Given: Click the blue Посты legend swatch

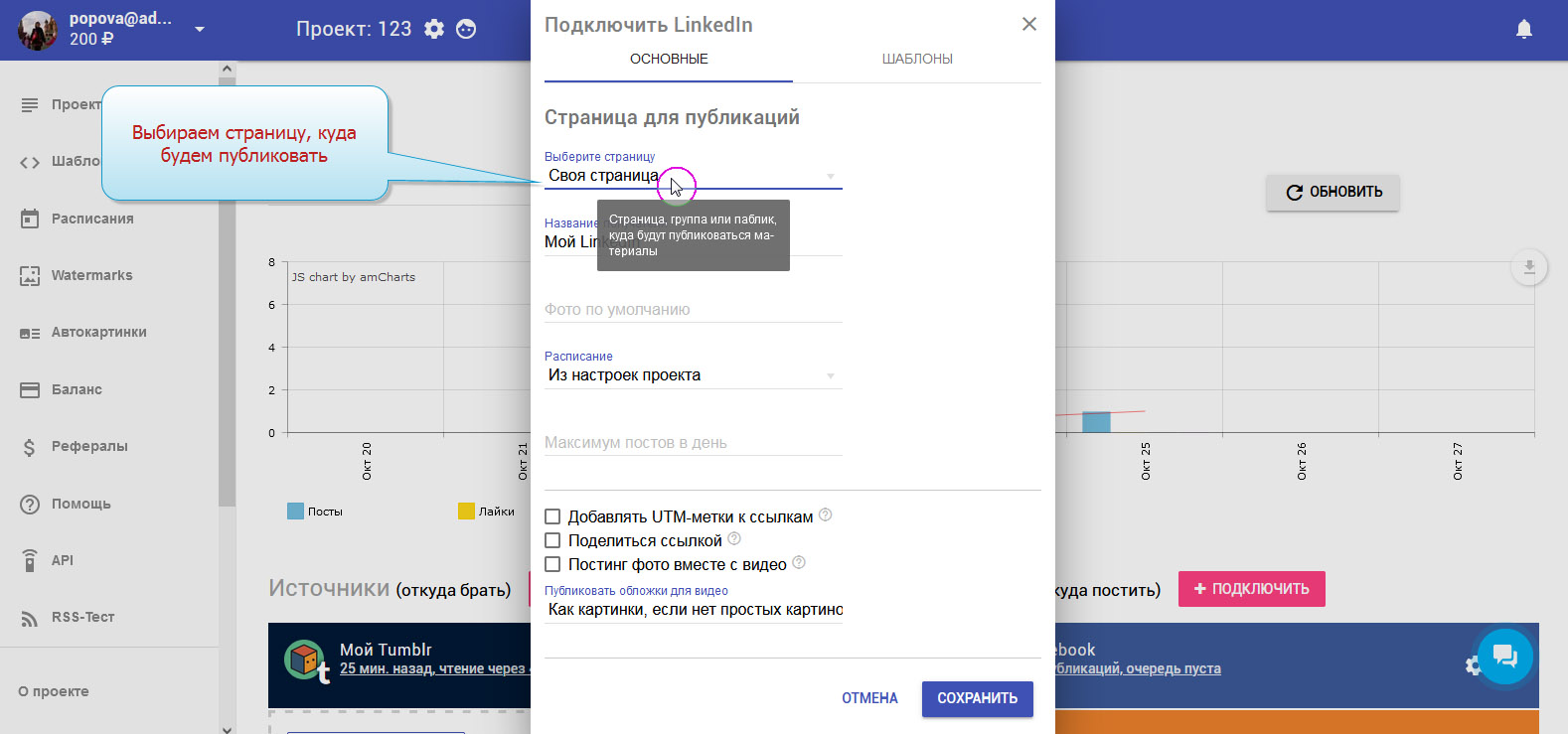Looking at the screenshot, I should click(295, 511).
